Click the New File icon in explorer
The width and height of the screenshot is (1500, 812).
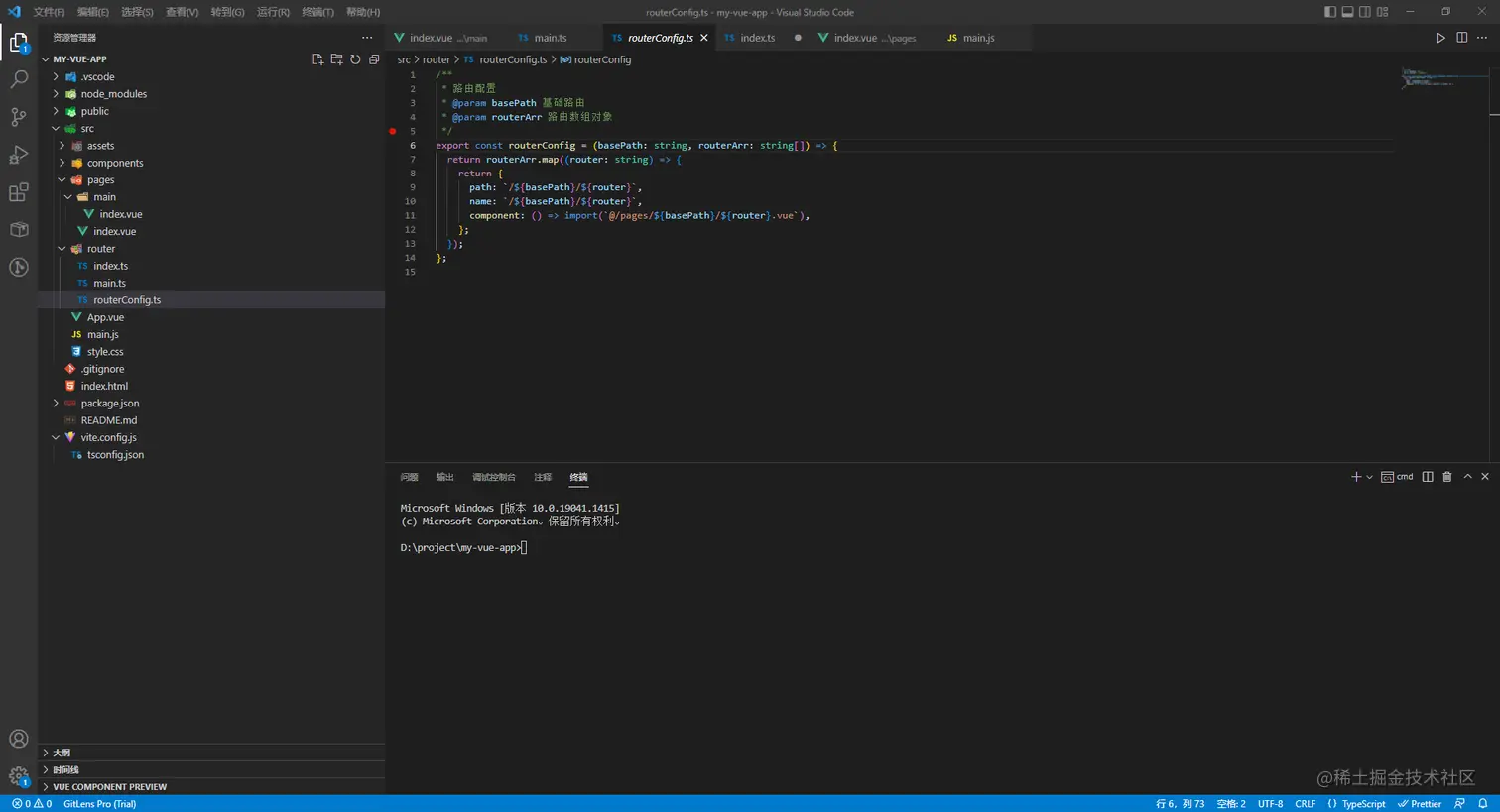click(x=317, y=59)
